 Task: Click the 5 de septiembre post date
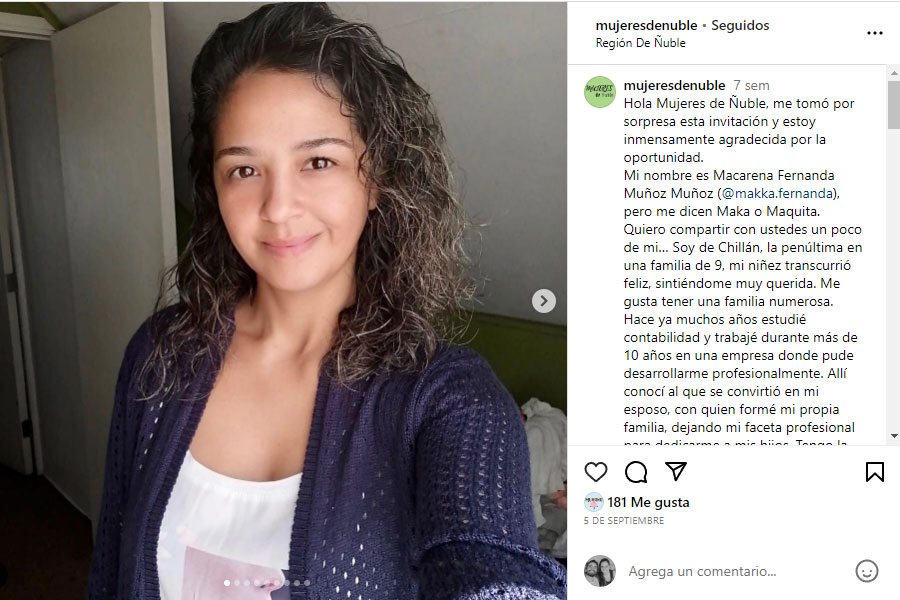624,521
